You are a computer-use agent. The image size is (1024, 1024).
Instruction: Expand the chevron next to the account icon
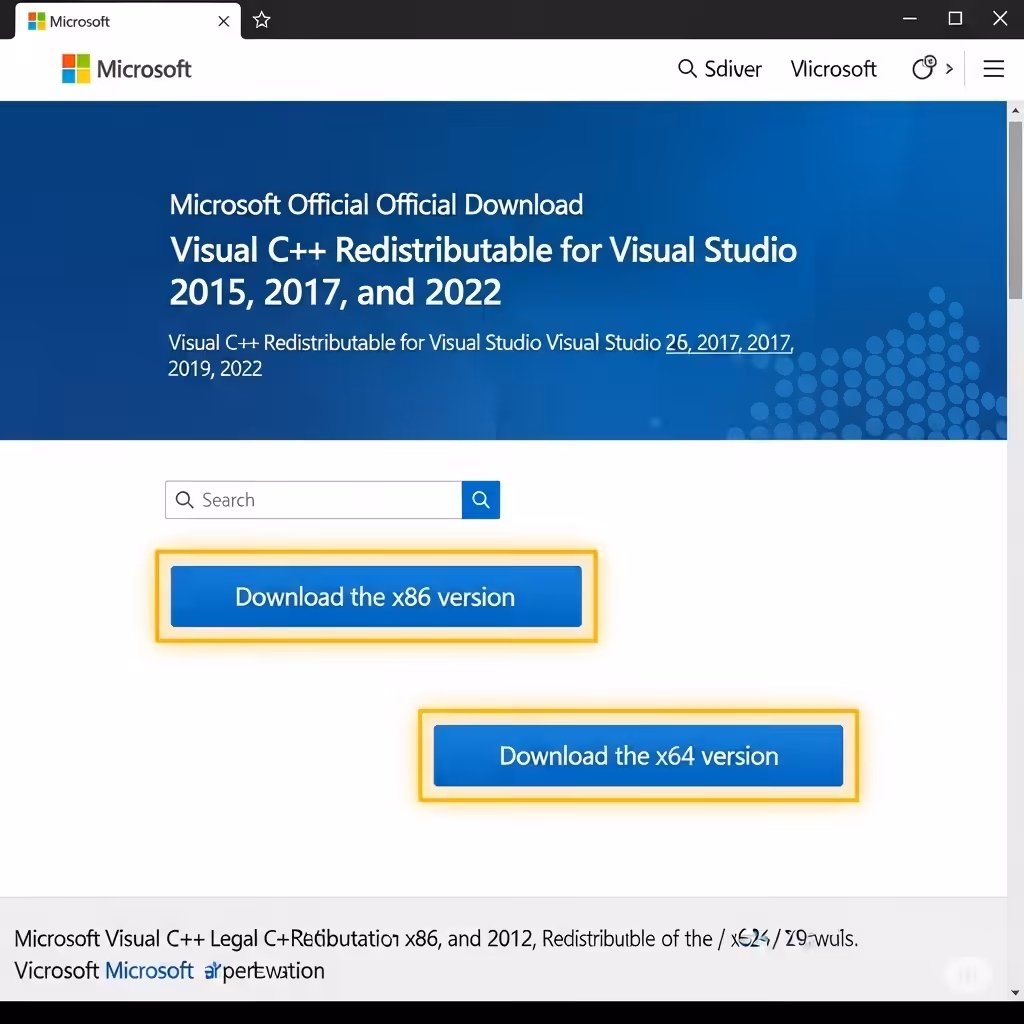pos(950,68)
